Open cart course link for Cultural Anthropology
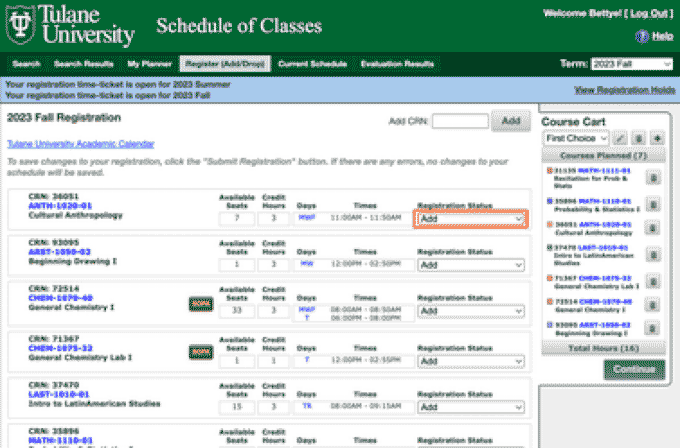Image resolution: width=680 pixels, height=448 pixels. tap(605, 225)
